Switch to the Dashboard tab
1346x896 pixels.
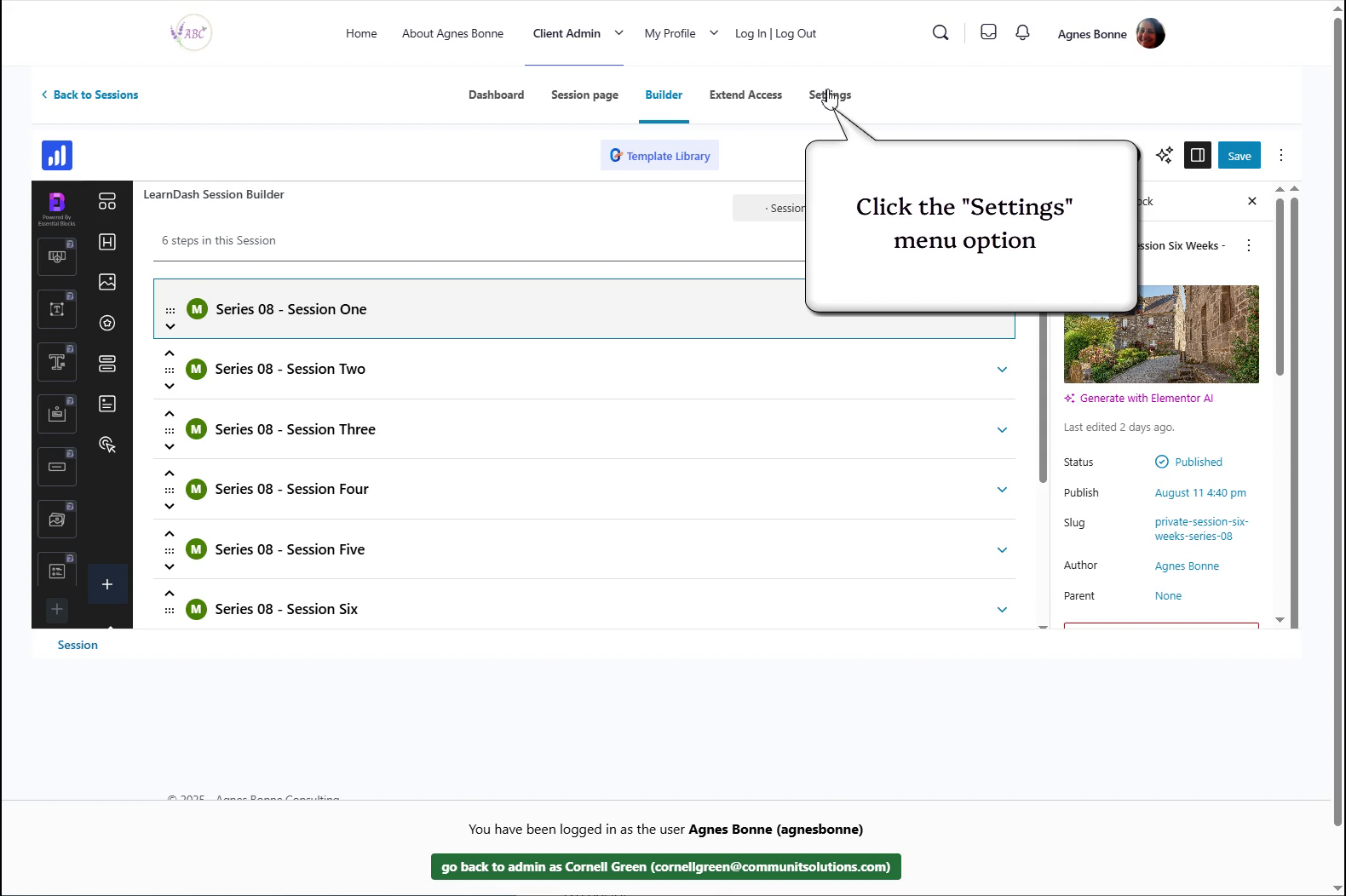click(496, 95)
